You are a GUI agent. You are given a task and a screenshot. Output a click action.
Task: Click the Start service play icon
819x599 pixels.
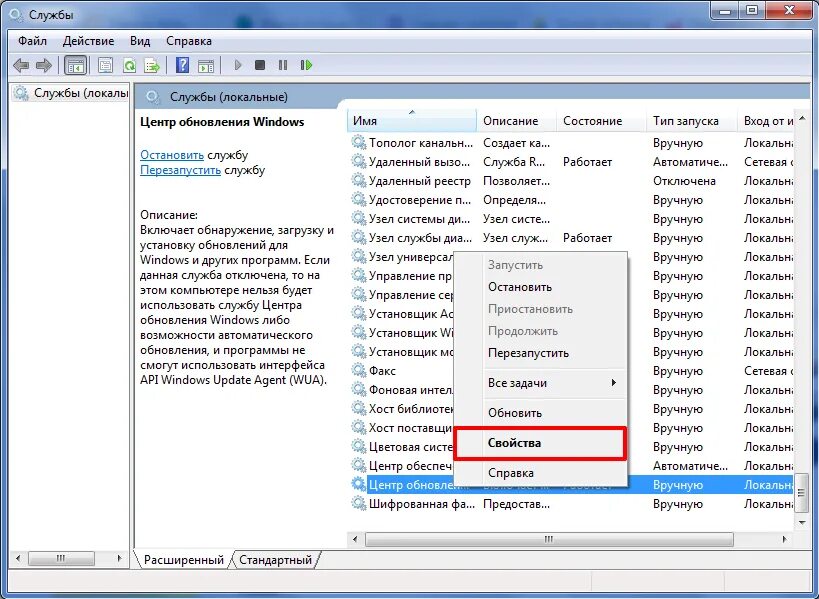[238, 65]
